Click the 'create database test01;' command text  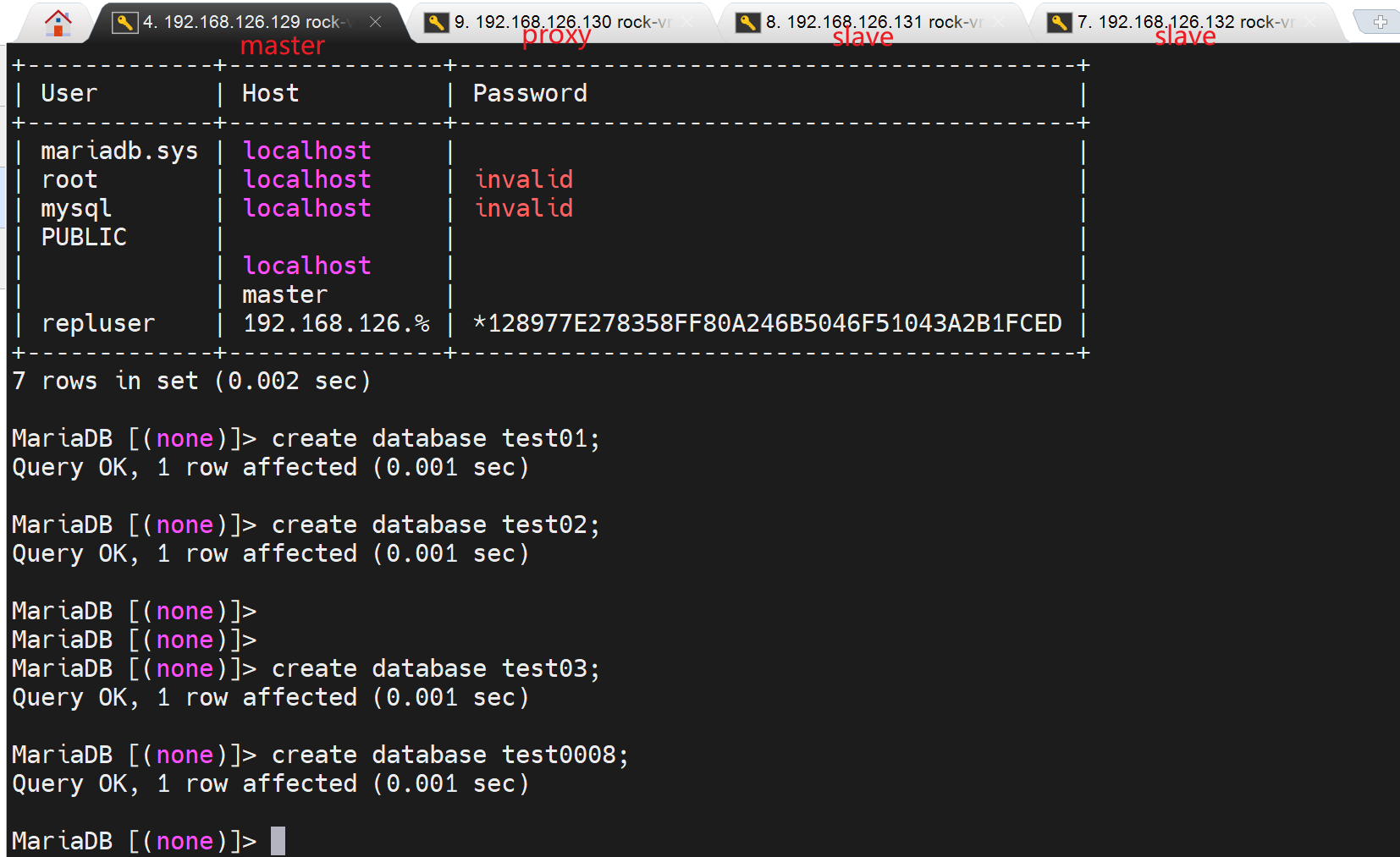435,439
